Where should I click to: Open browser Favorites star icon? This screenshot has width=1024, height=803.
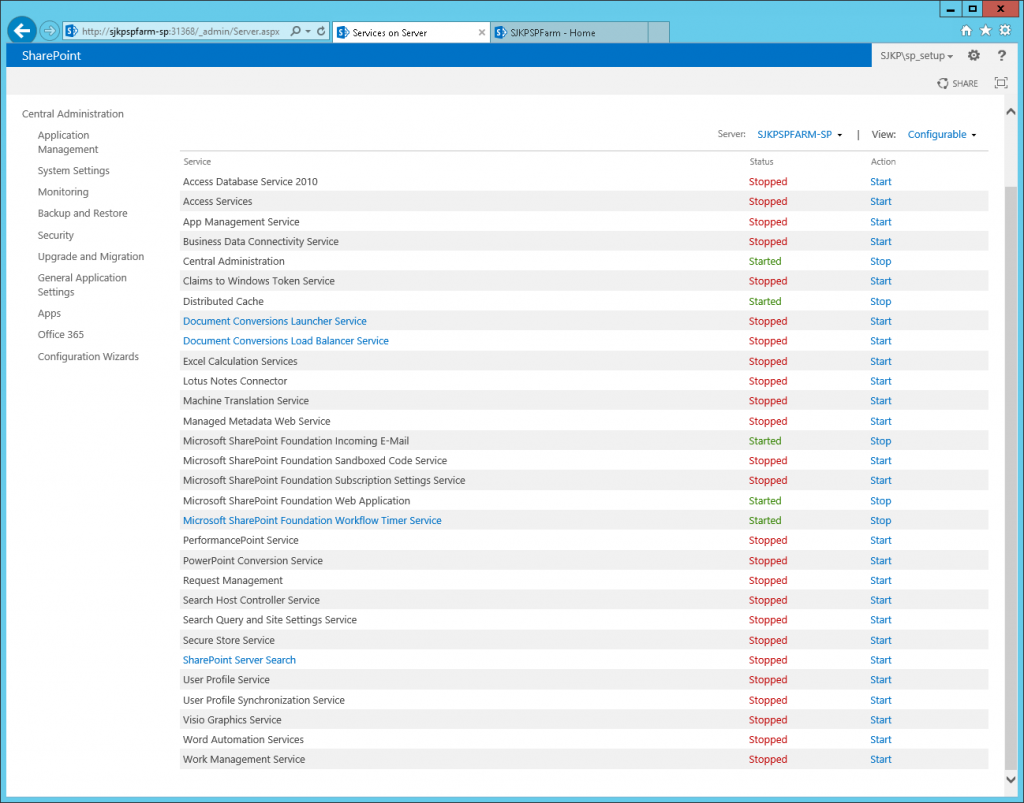(985, 31)
